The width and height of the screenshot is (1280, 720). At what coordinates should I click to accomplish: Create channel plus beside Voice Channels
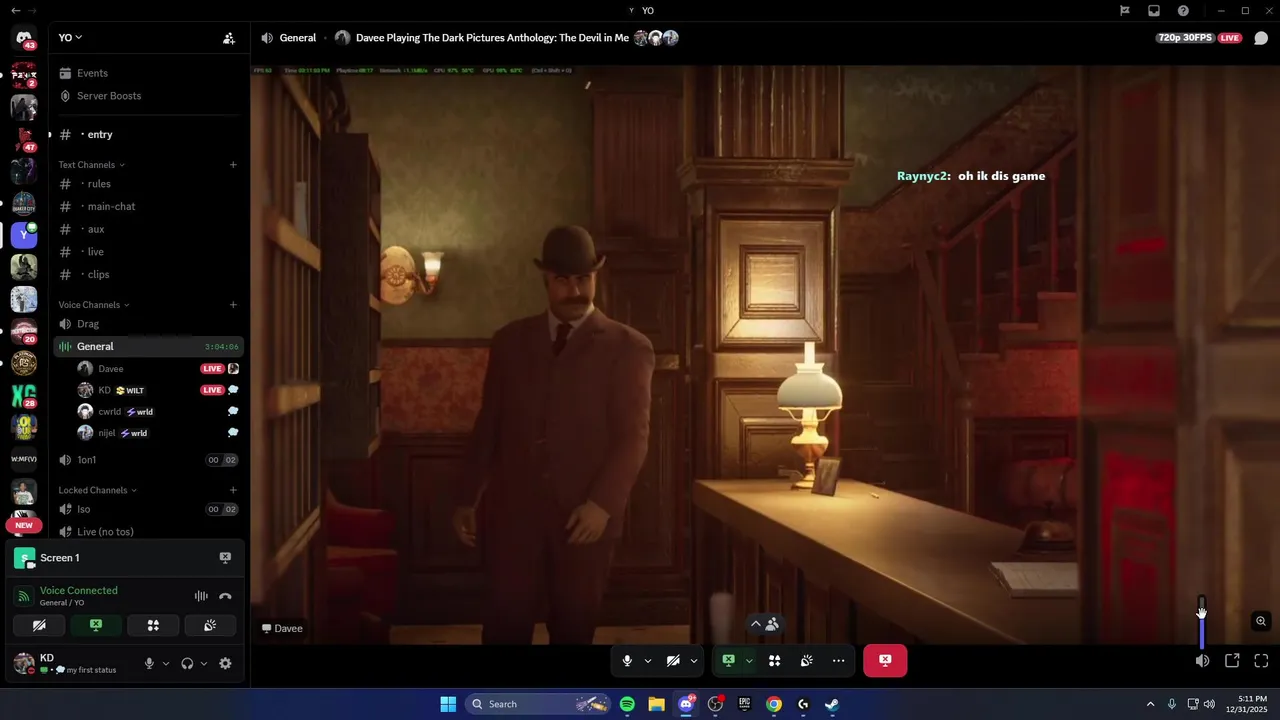[233, 304]
